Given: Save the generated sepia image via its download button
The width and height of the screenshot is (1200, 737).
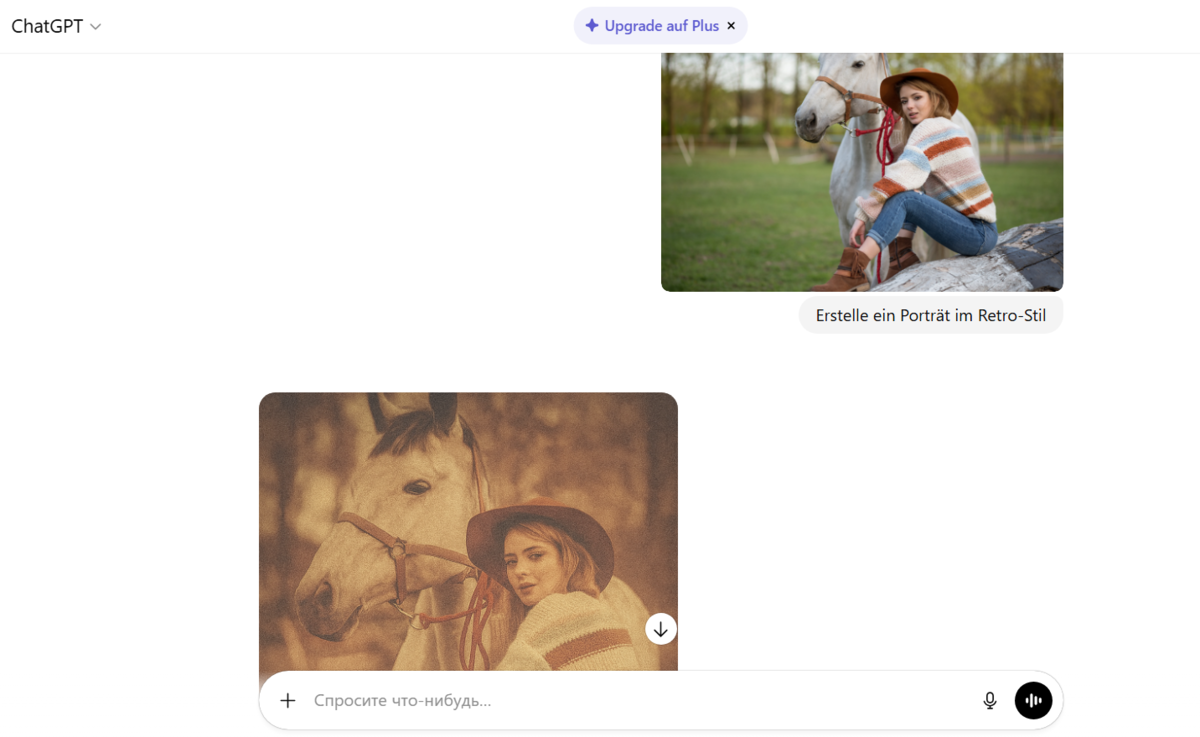Looking at the screenshot, I should coord(660,629).
